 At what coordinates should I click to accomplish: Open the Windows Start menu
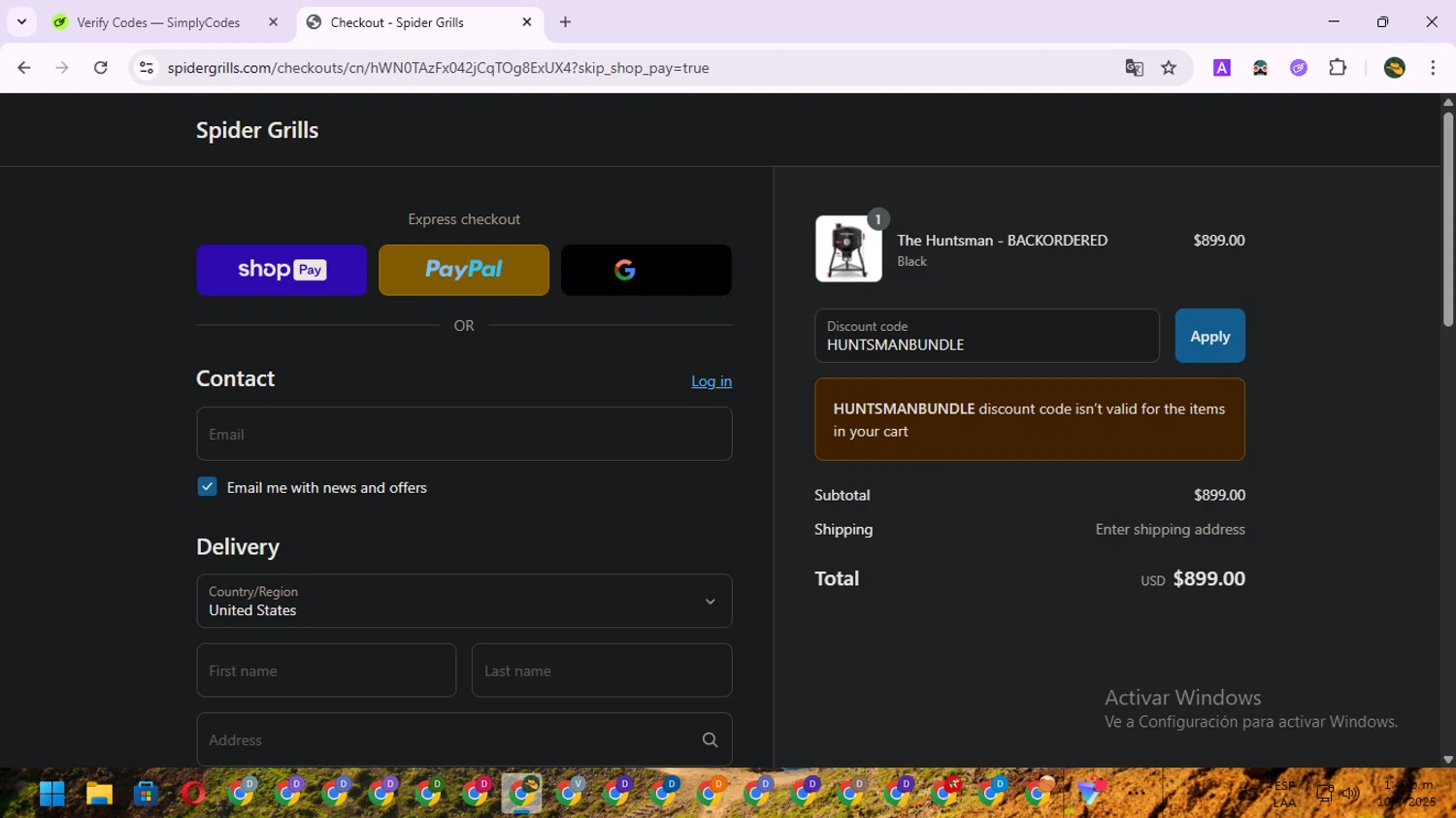(x=52, y=794)
